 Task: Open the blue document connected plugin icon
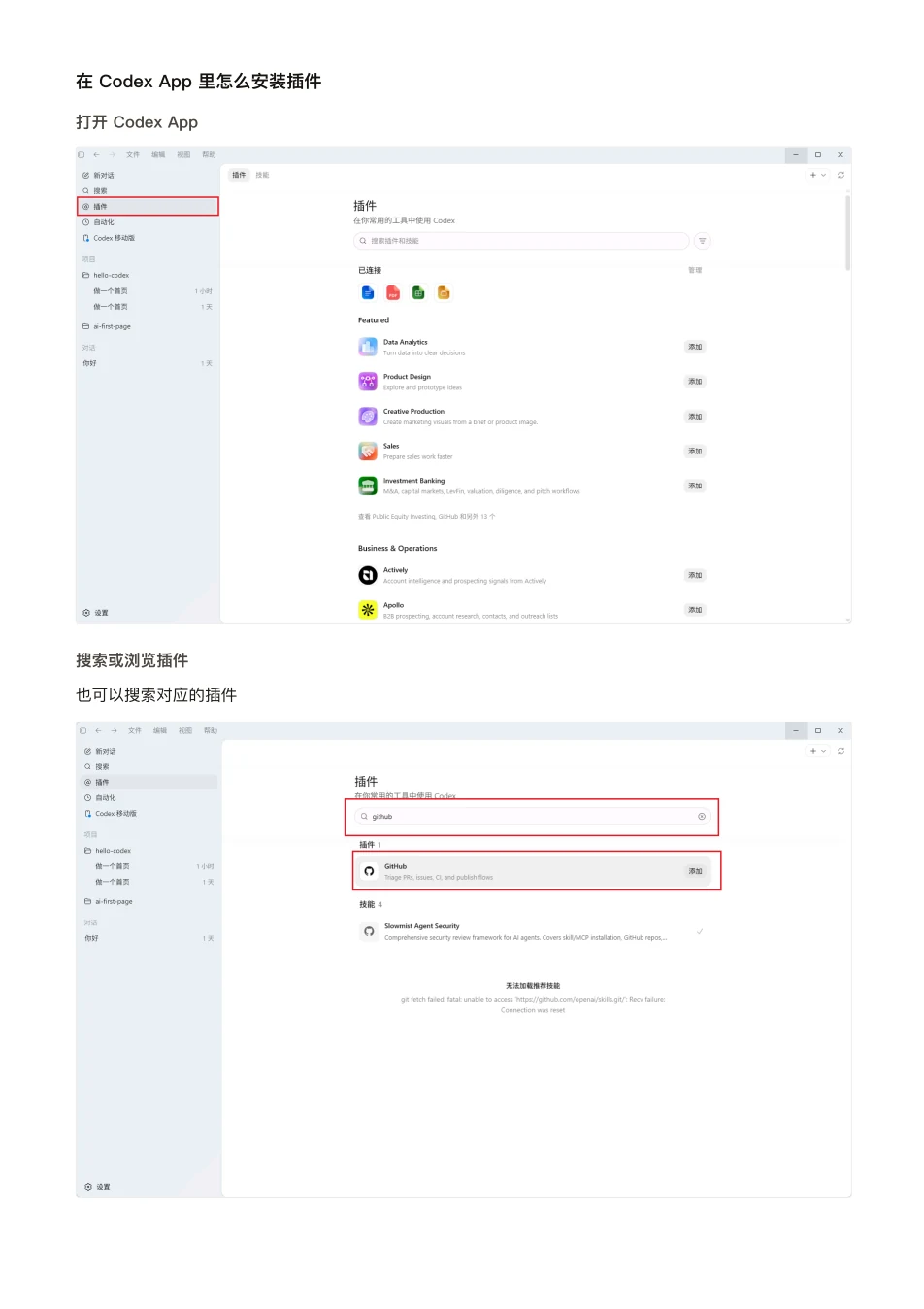[368, 292]
